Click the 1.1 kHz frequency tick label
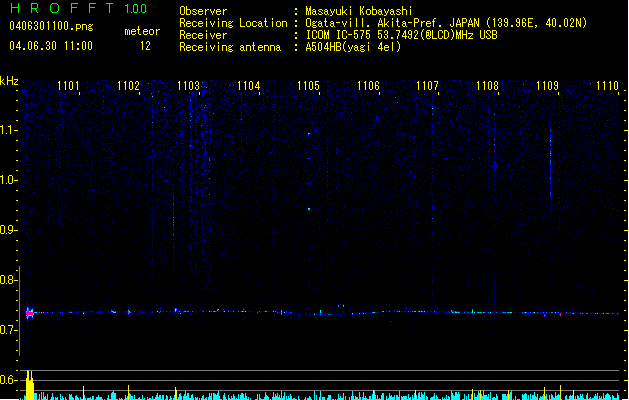The height and width of the screenshot is (400, 629). pos(9,130)
